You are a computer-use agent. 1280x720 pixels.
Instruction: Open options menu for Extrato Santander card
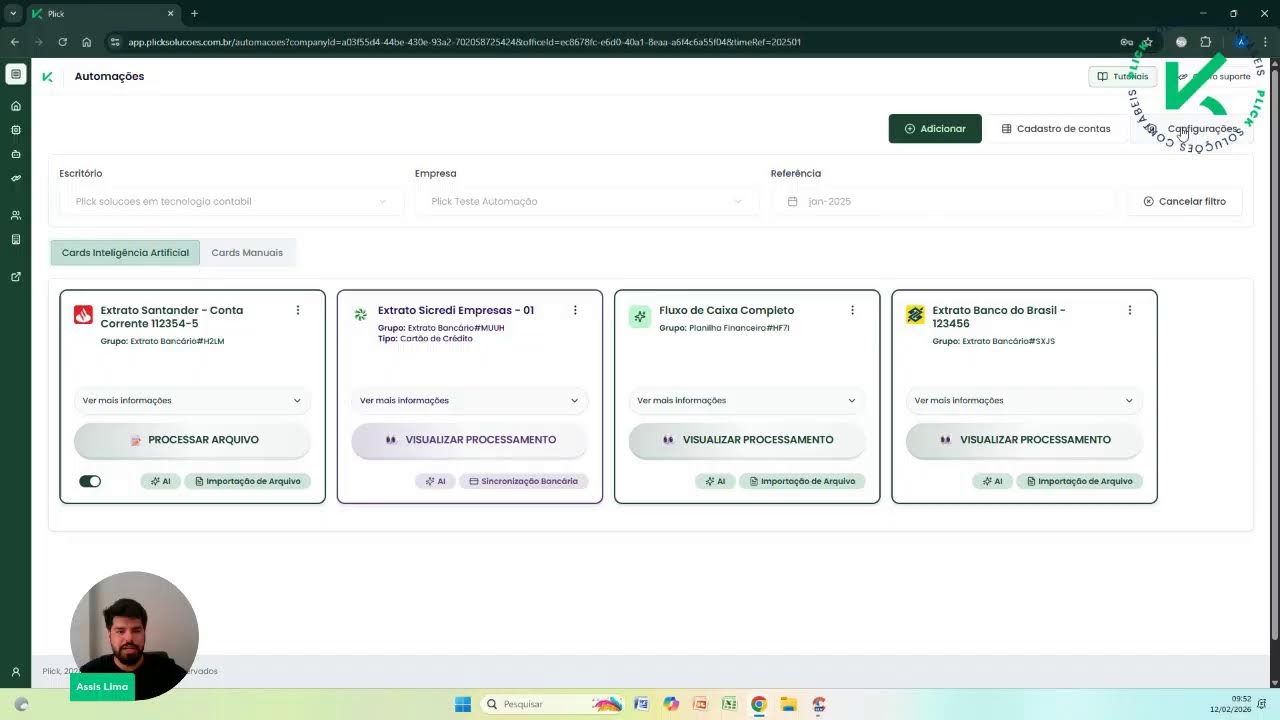(298, 310)
